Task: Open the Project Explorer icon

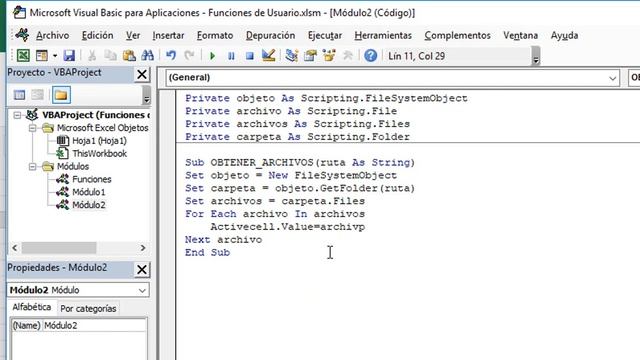Action: pos(291,56)
